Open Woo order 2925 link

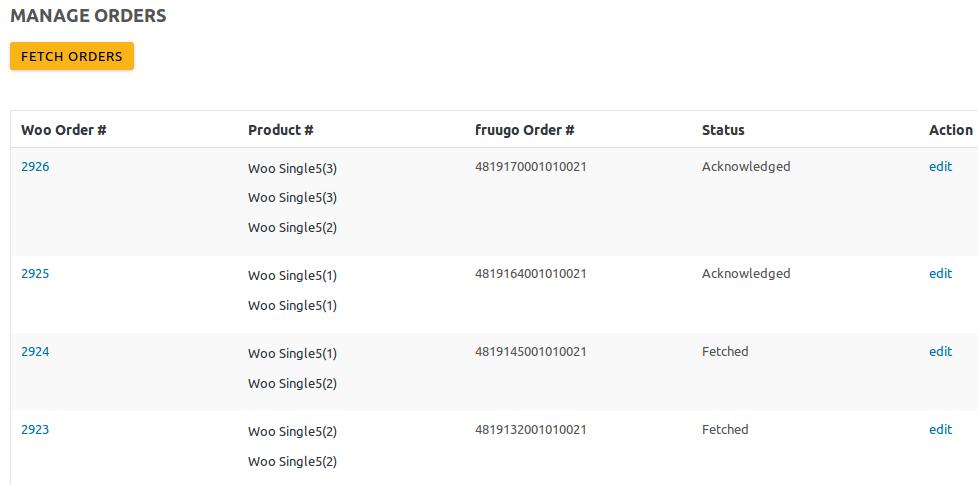pyautogui.click(x=35, y=274)
